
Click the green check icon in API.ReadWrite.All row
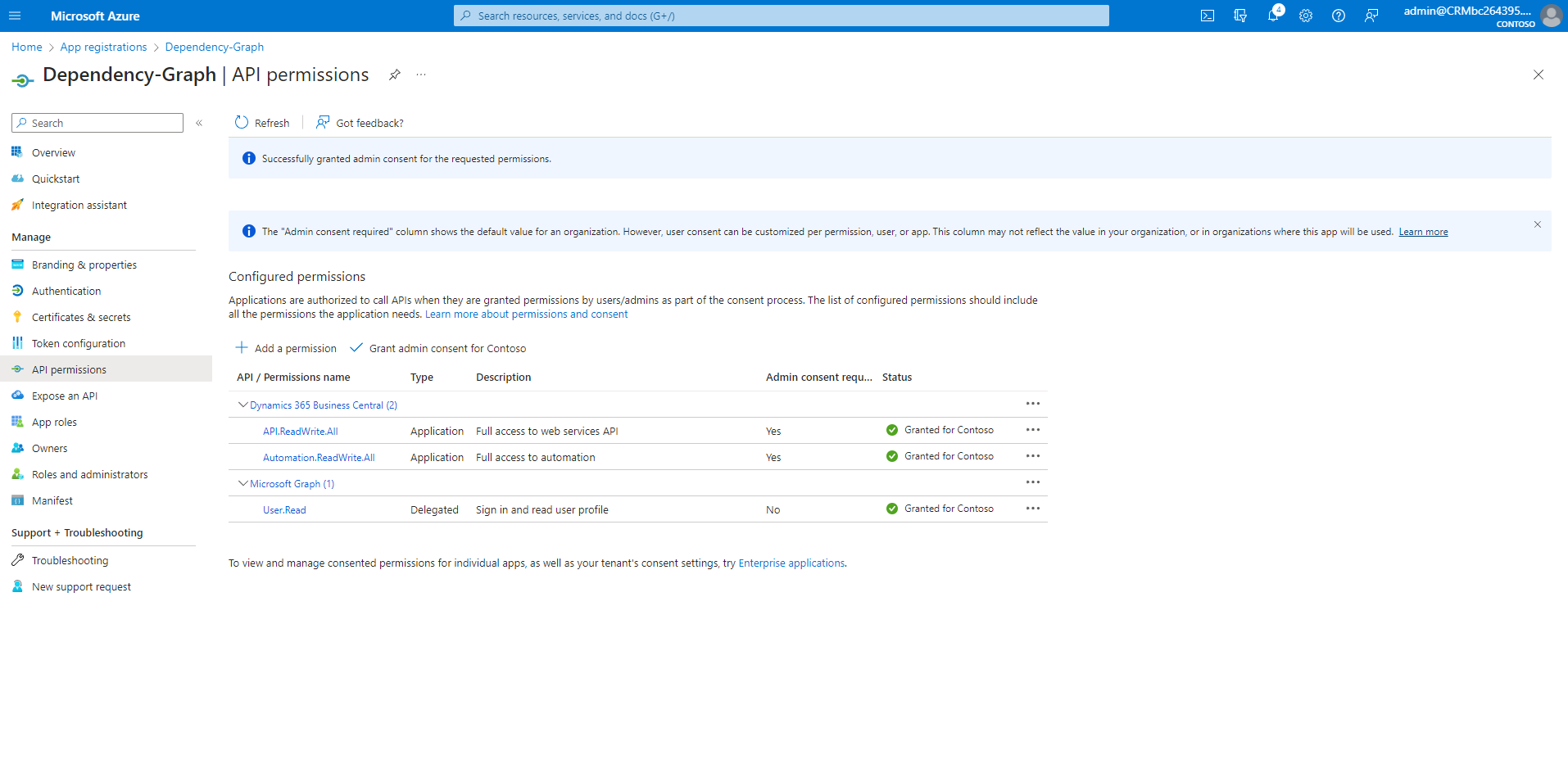(892, 430)
